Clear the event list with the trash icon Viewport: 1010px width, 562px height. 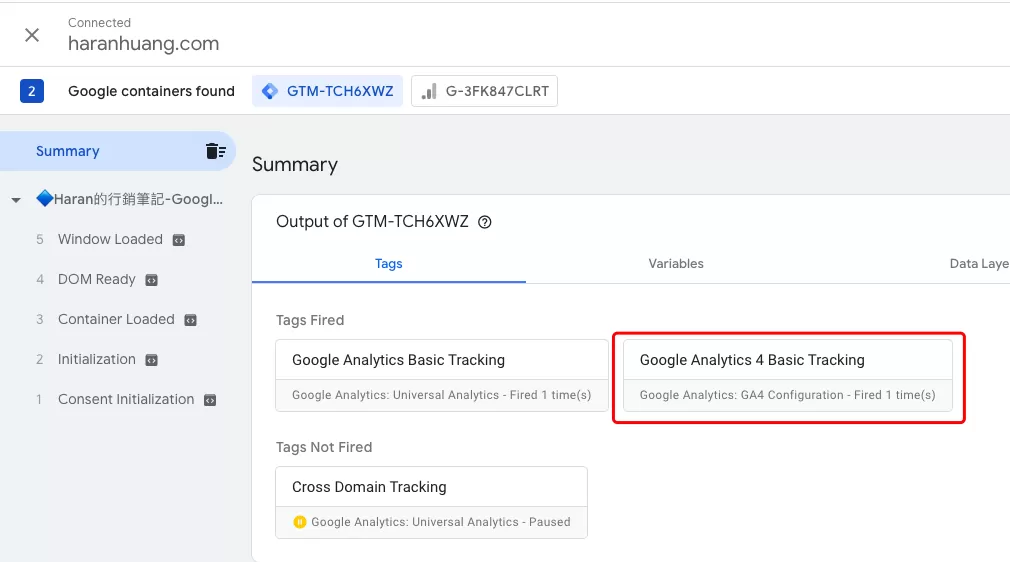215,151
